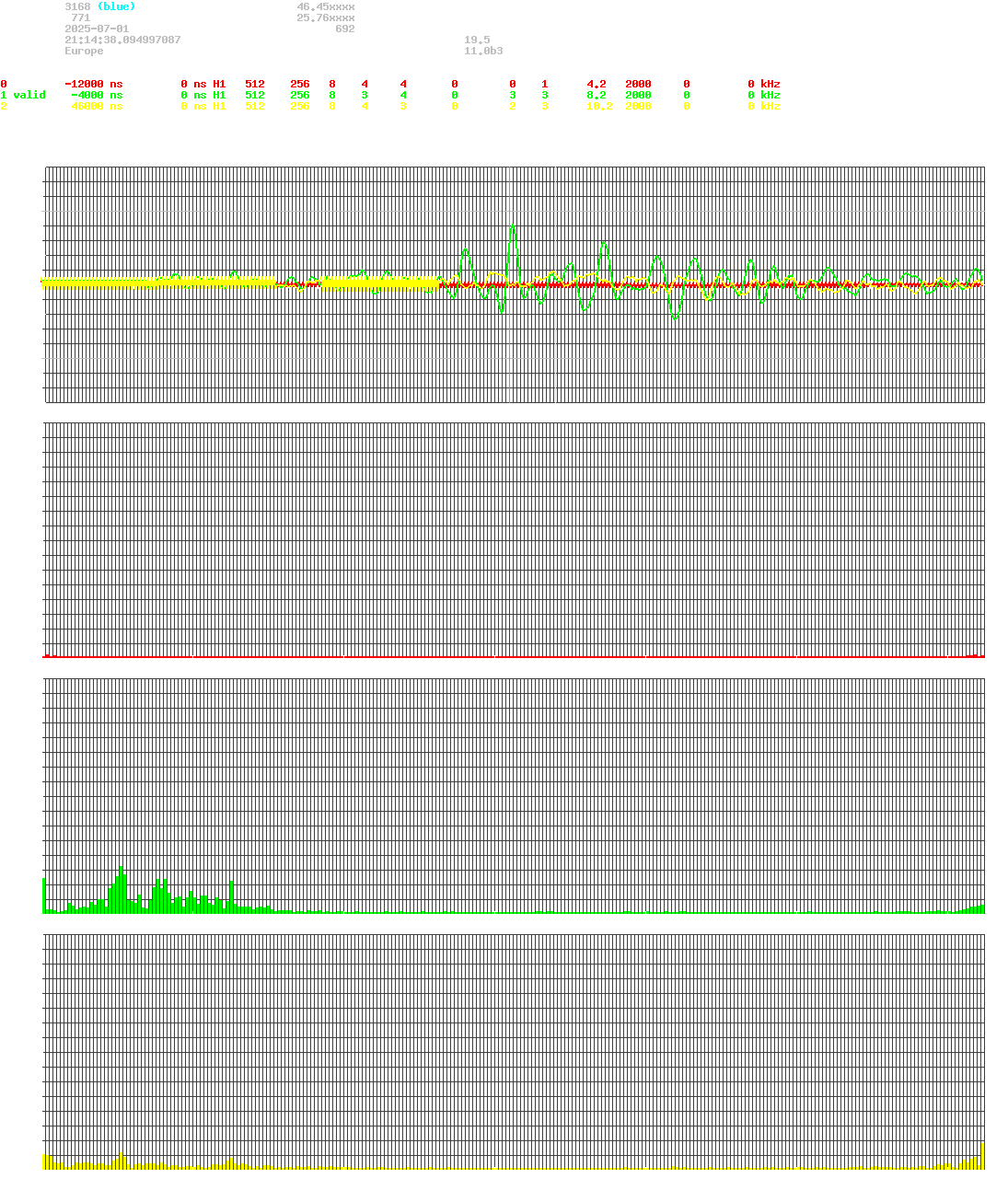Click "512" in the green channel row

tap(255, 96)
